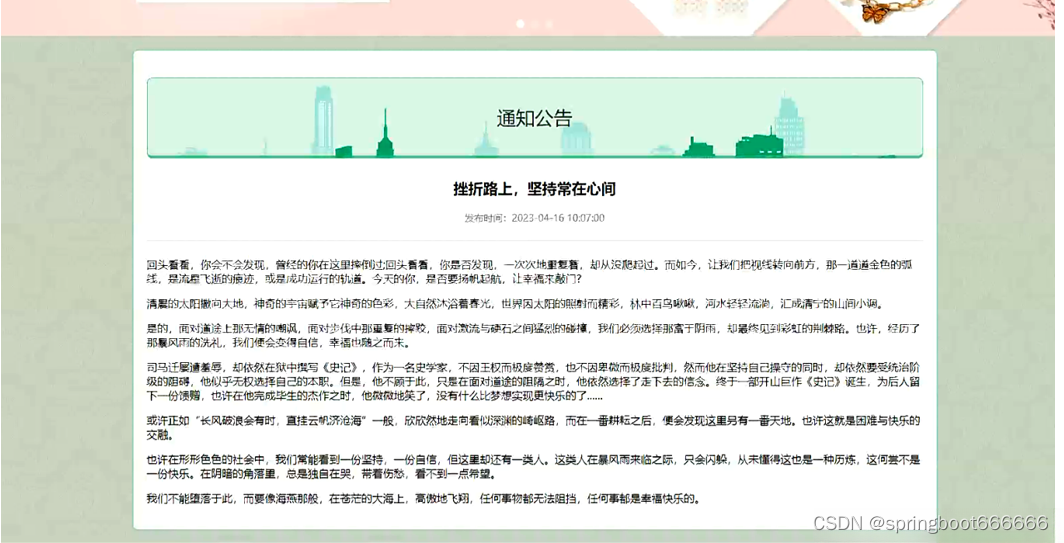Click the paragraph starting 清晨的太阳撒向大地

(516, 303)
